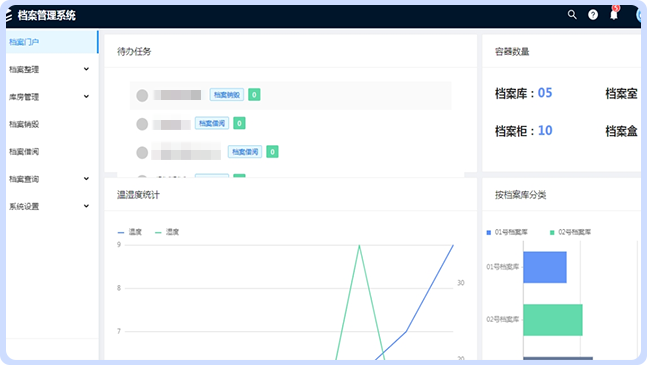Click the 档案销毁 tag on first task
The height and width of the screenshot is (365, 647).
[x=227, y=95]
